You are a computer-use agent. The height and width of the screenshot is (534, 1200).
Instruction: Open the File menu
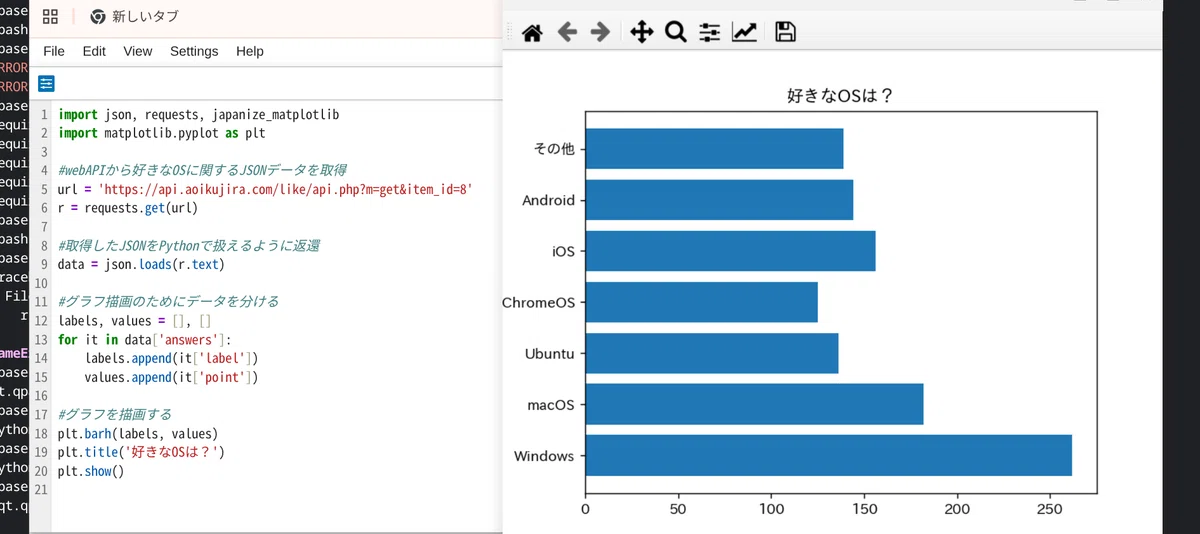coord(54,51)
